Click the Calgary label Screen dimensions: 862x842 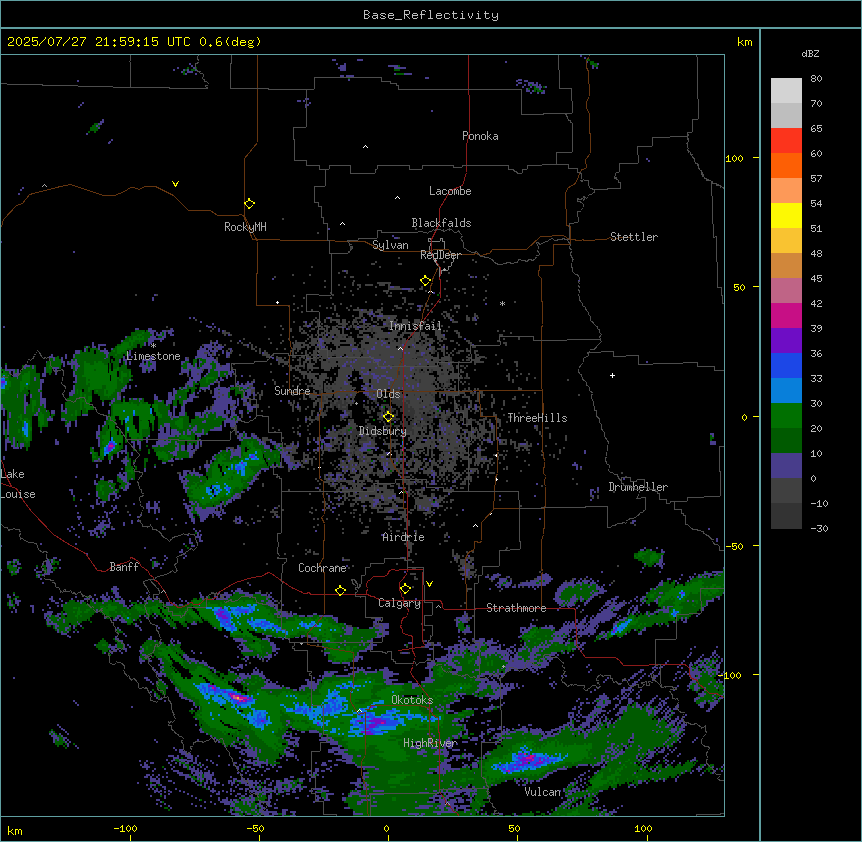tap(399, 603)
